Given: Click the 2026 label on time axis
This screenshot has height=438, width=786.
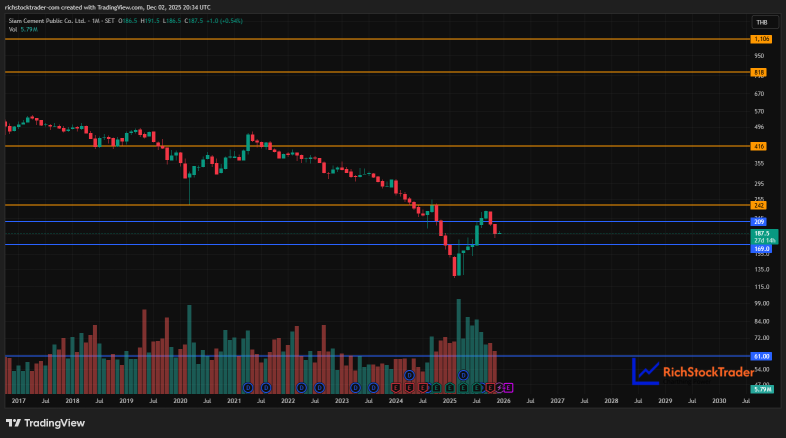Looking at the screenshot, I should pyautogui.click(x=503, y=401).
